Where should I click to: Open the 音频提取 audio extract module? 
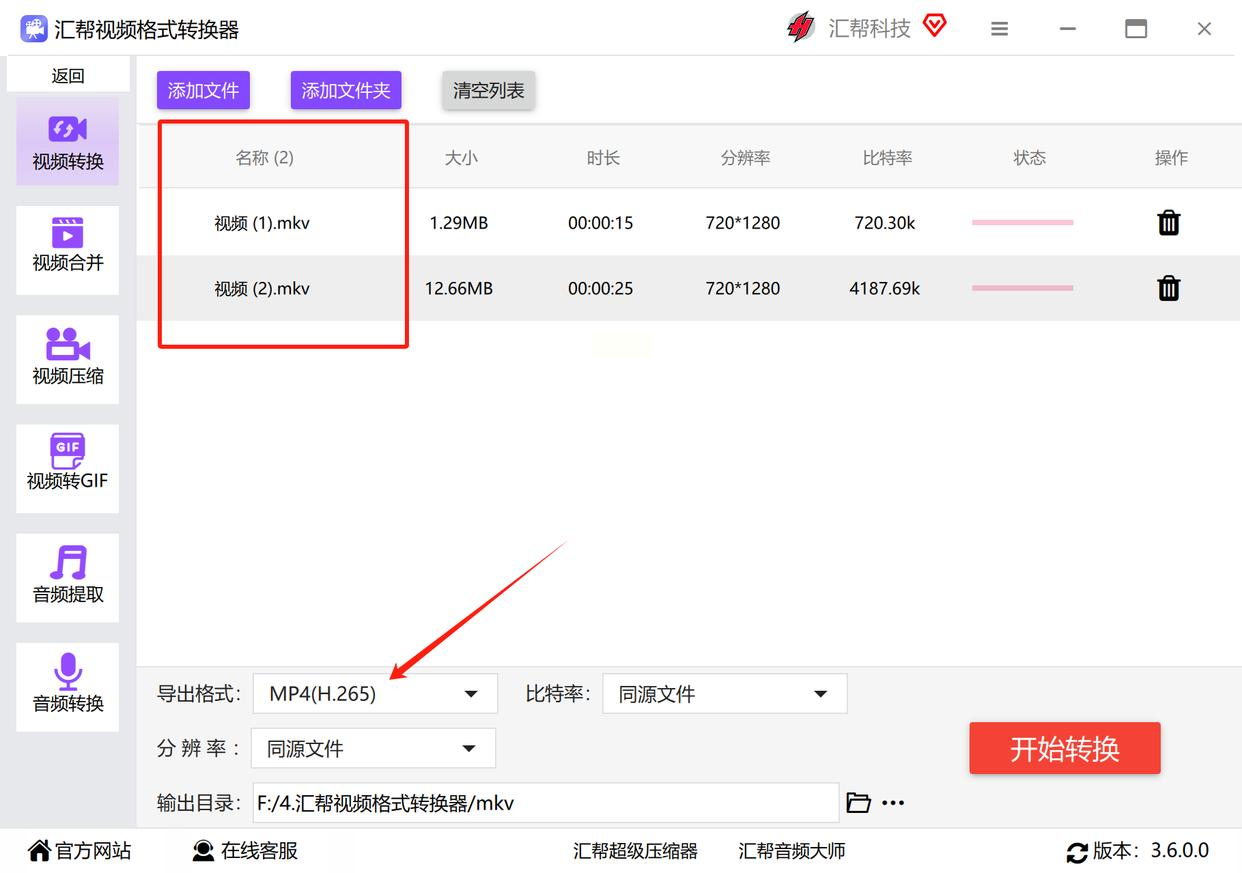67,577
